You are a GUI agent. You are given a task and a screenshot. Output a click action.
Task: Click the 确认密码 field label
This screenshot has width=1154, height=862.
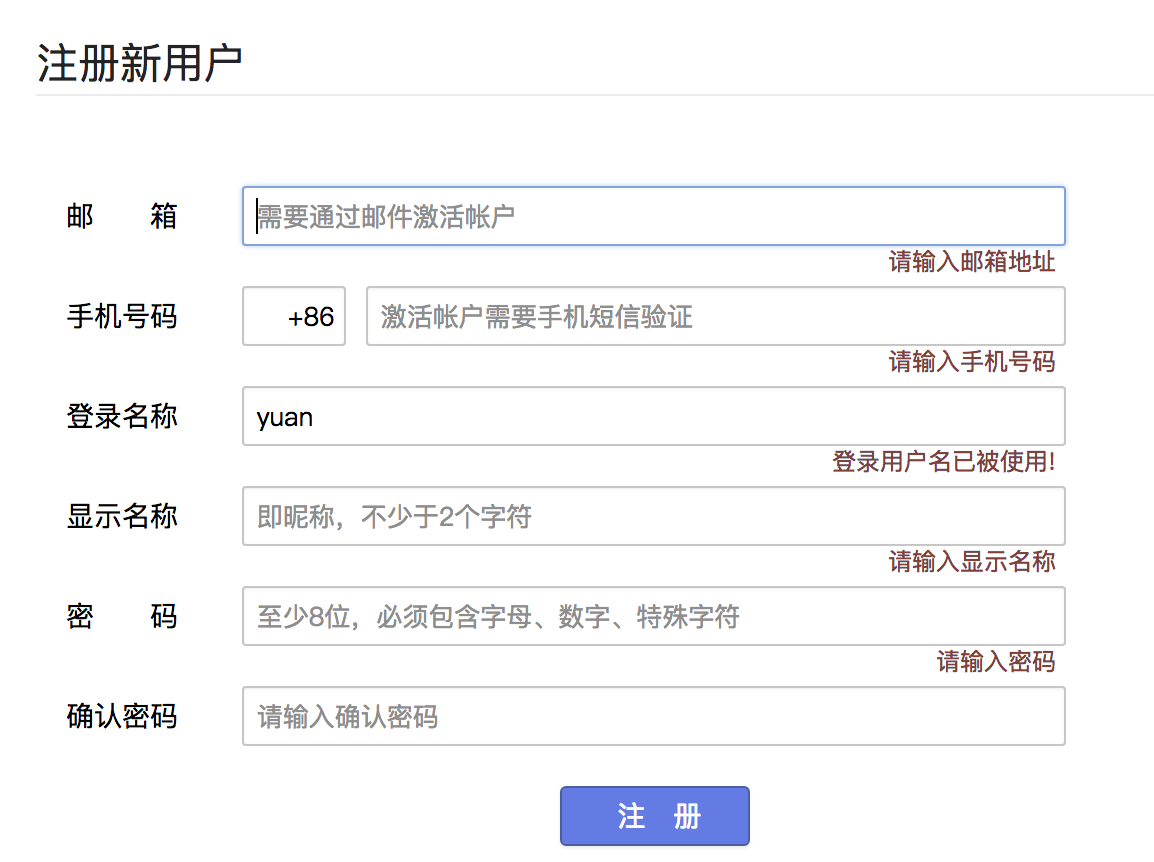point(122,716)
